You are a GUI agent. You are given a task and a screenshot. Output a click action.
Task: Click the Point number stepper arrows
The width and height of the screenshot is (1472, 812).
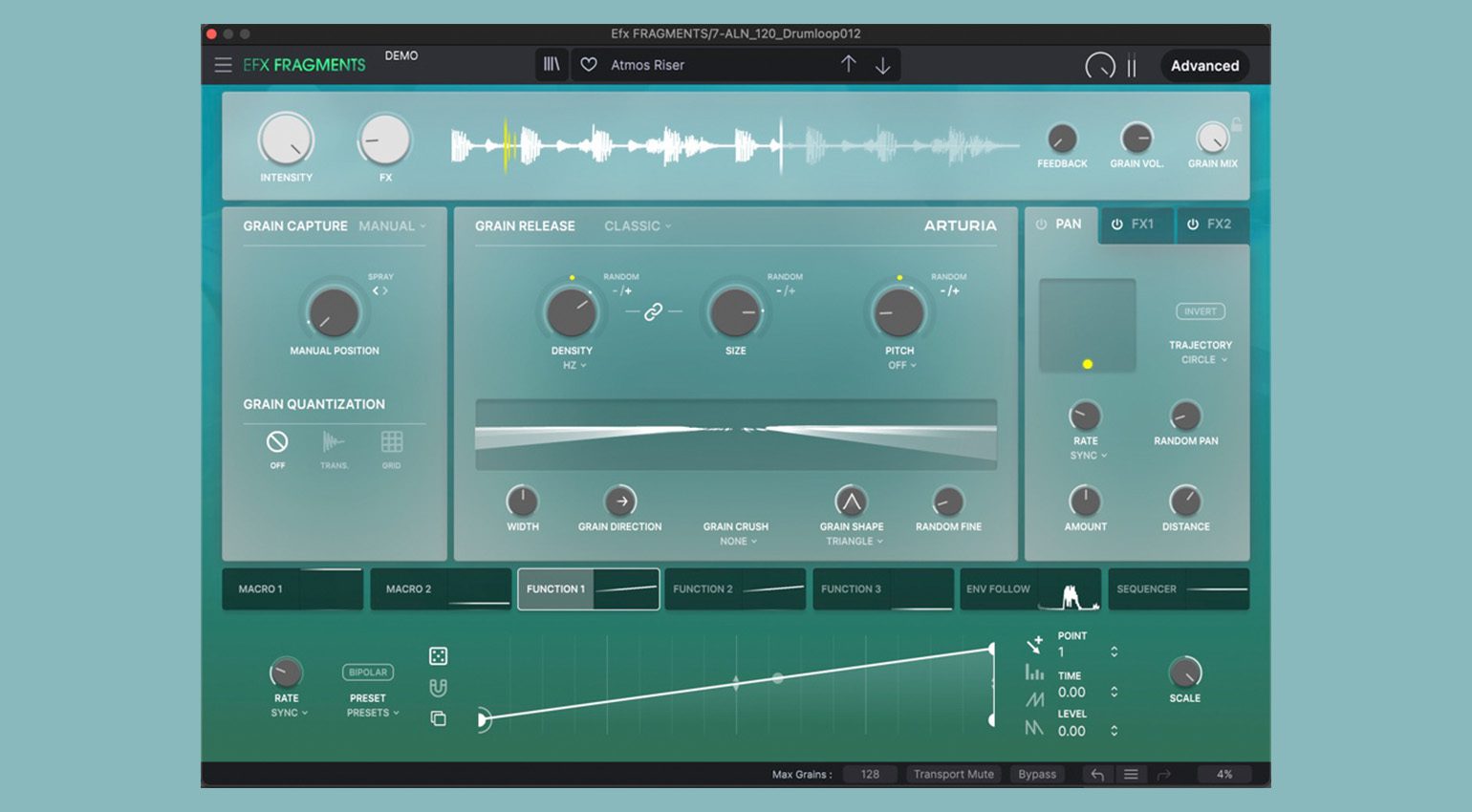coord(1114,652)
